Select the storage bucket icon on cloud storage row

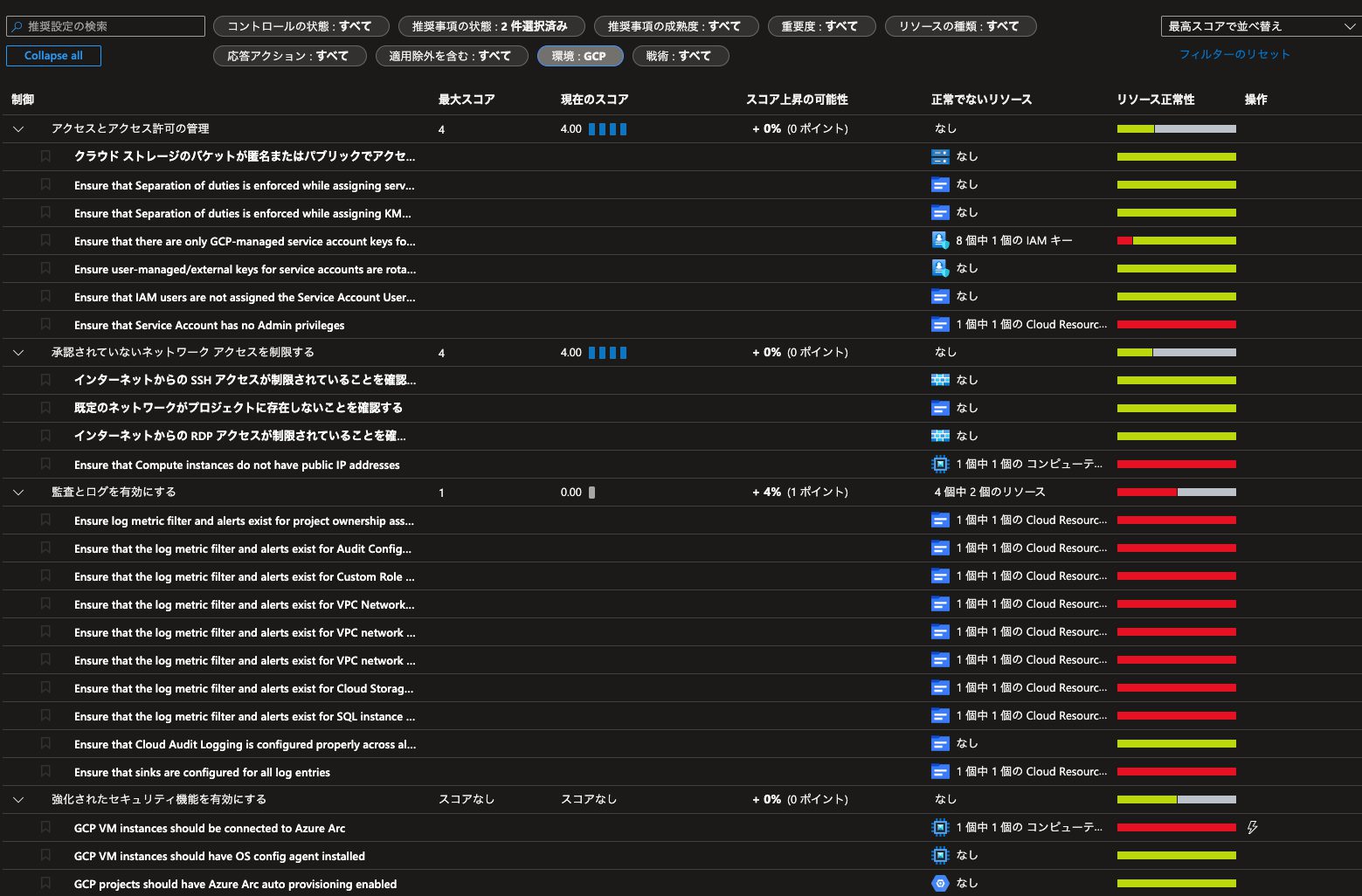(940, 156)
